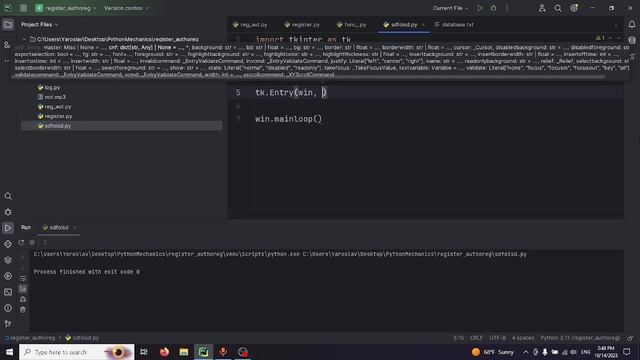This screenshot has width=640, height=360.
Task: Open the settings gear in left sidebar
Action: click(8, 212)
